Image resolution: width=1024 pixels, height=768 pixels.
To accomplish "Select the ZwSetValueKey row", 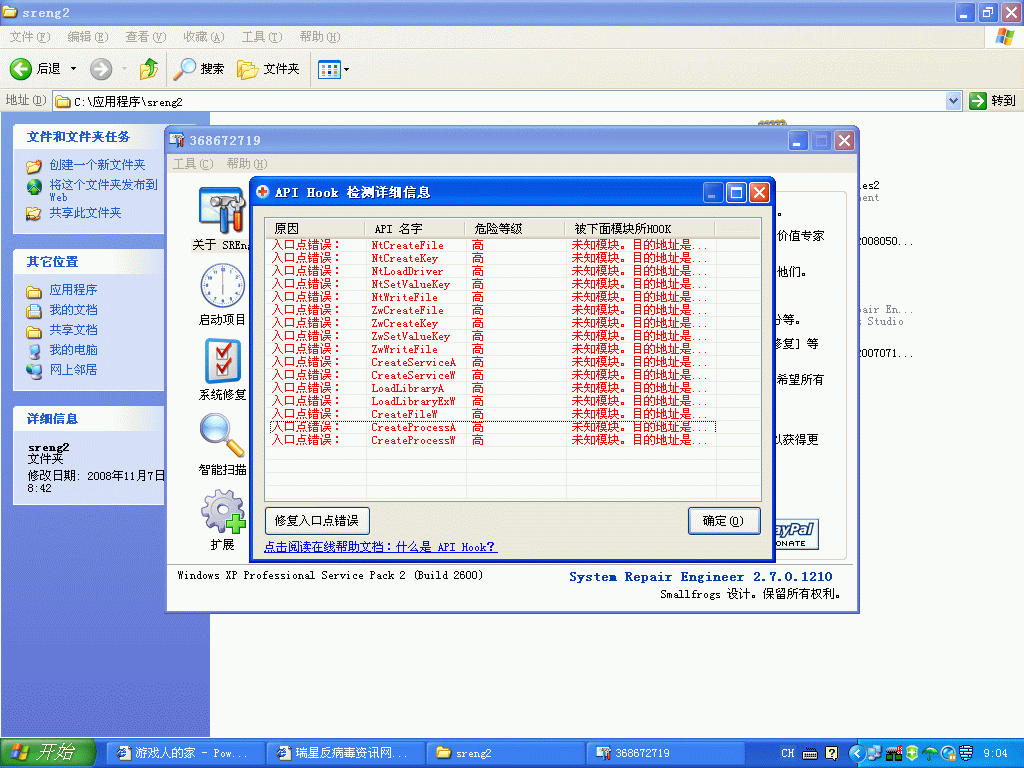I will (x=493, y=337).
